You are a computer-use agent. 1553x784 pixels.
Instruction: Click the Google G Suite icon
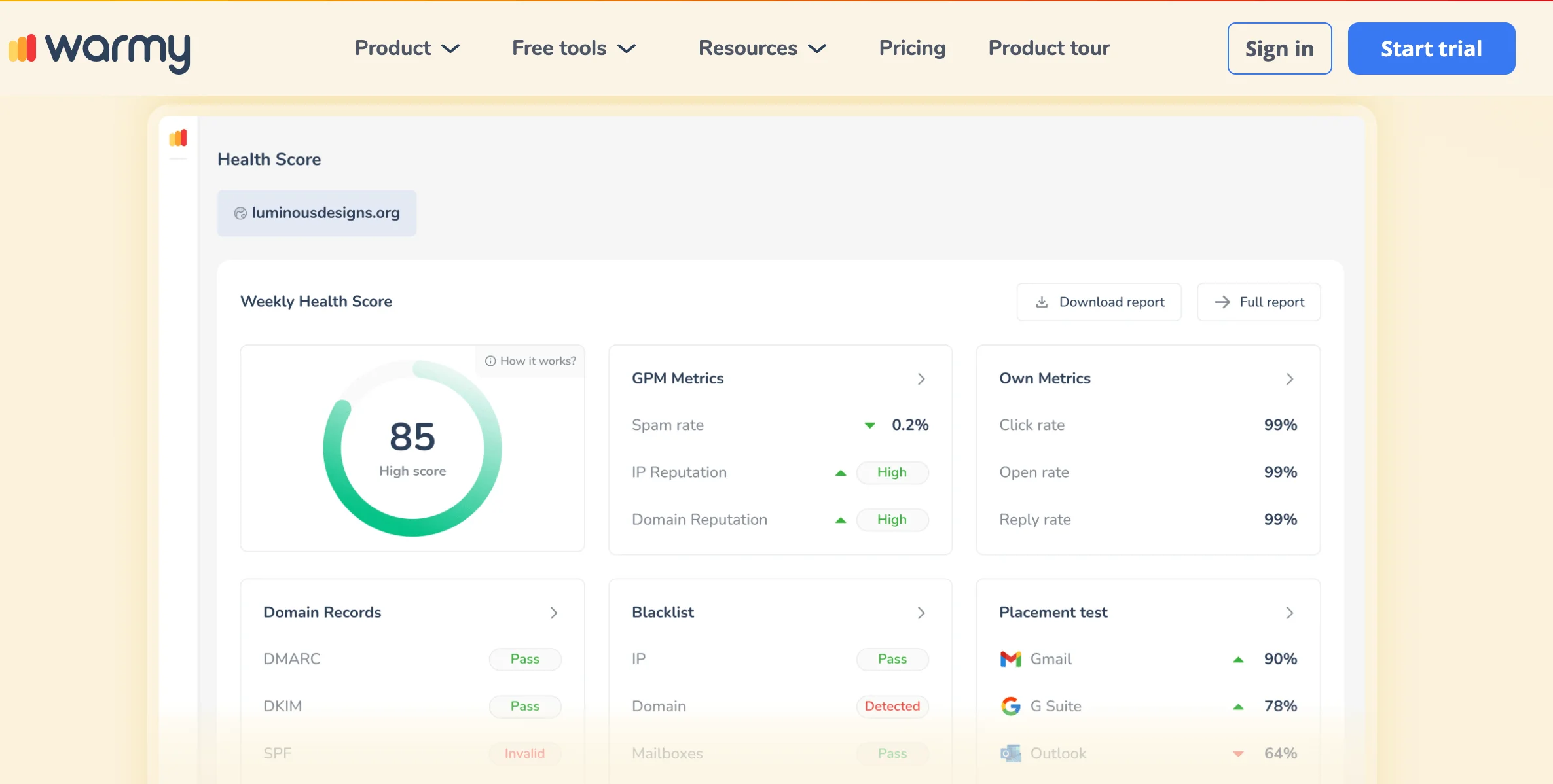[1011, 706]
